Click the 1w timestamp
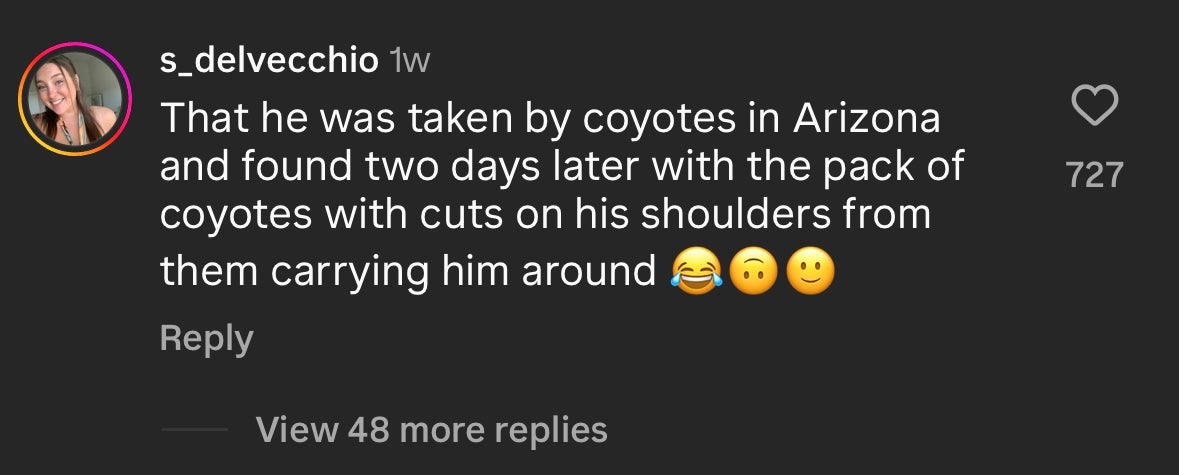Viewport: 1179px width, 475px height. (x=408, y=62)
